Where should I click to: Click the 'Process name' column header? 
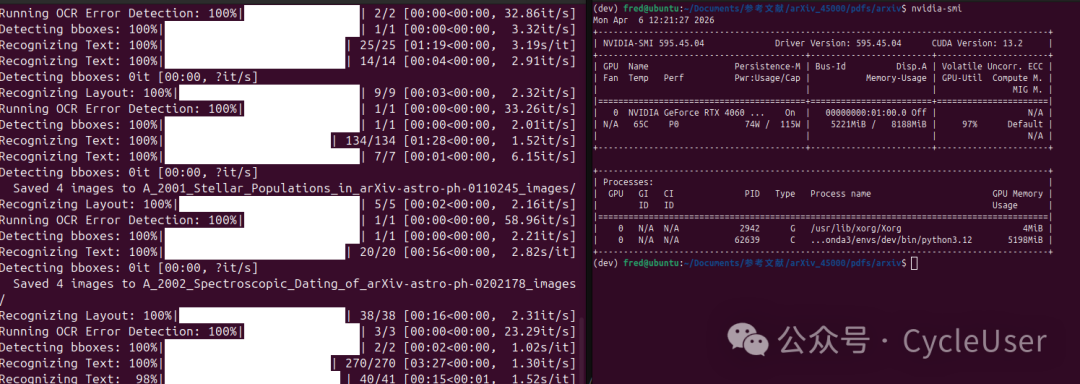coord(841,194)
